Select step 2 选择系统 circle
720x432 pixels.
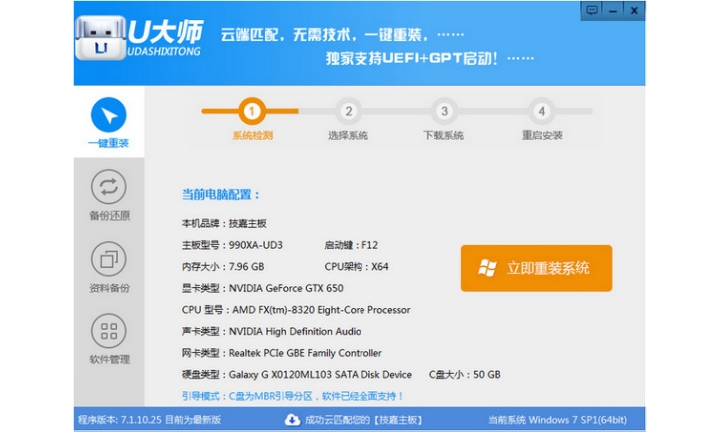349,111
